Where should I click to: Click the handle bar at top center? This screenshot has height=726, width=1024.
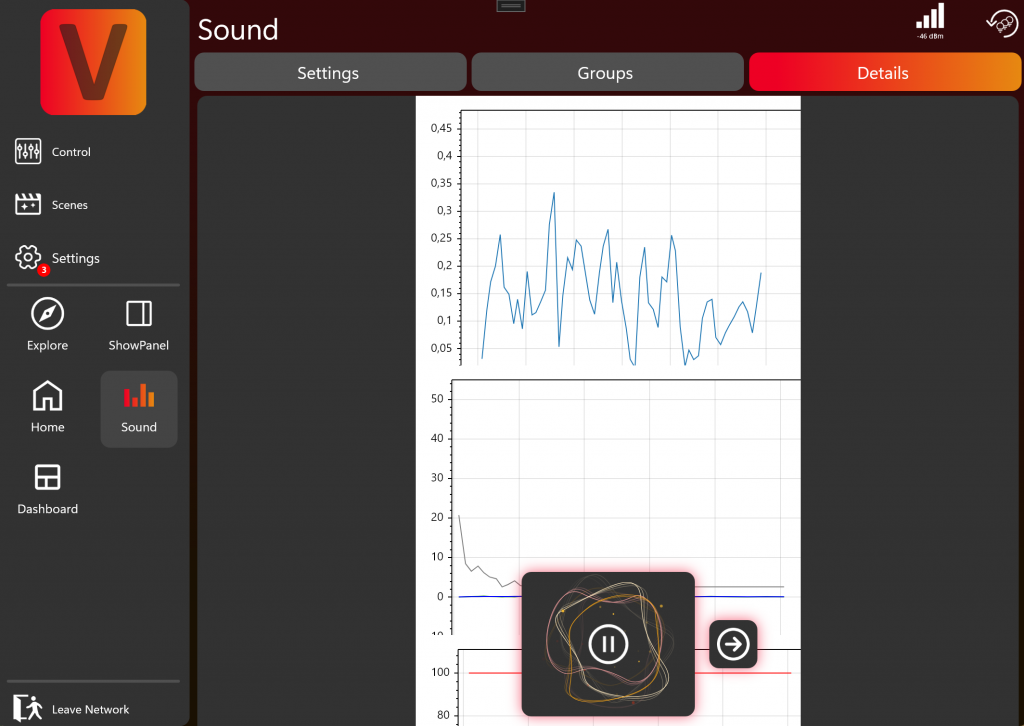coord(510,6)
